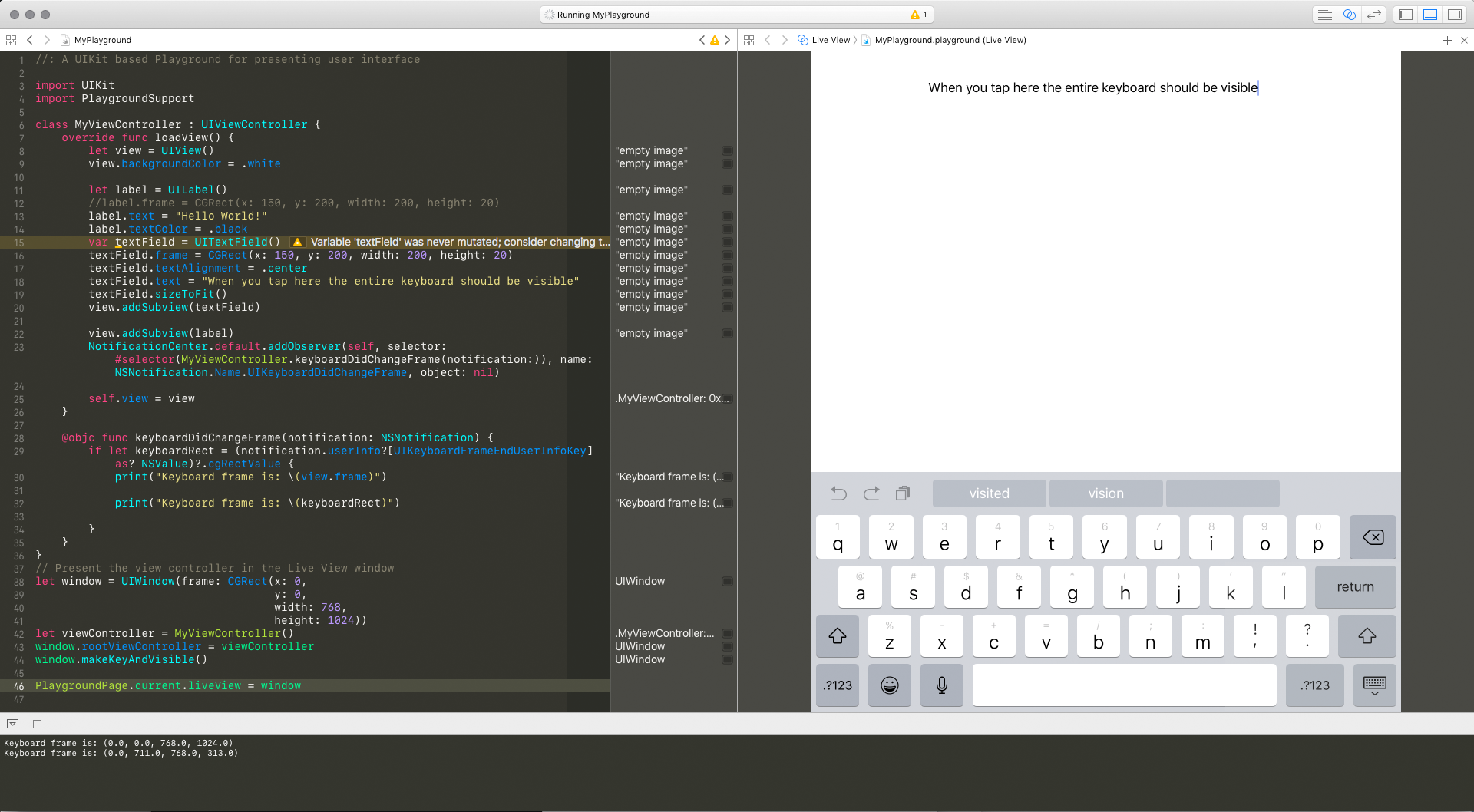Stop playground execution button
This screenshot has height=812, width=1474.
[37, 724]
